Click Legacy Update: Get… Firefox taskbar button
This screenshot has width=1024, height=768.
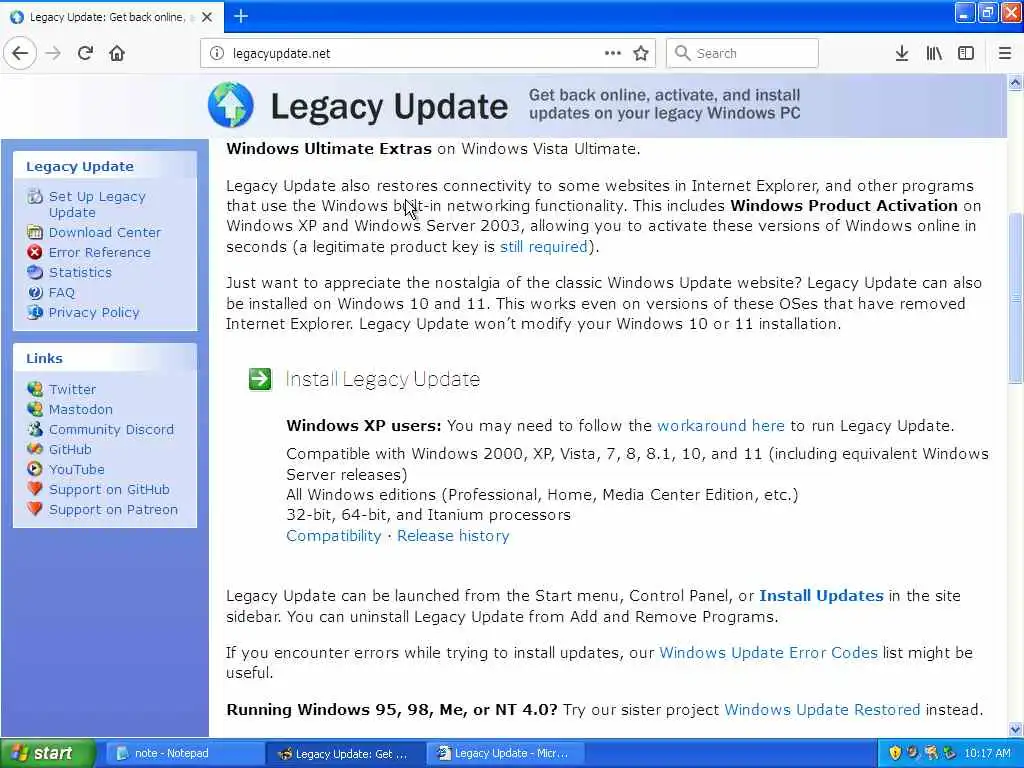(x=345, y=754)
